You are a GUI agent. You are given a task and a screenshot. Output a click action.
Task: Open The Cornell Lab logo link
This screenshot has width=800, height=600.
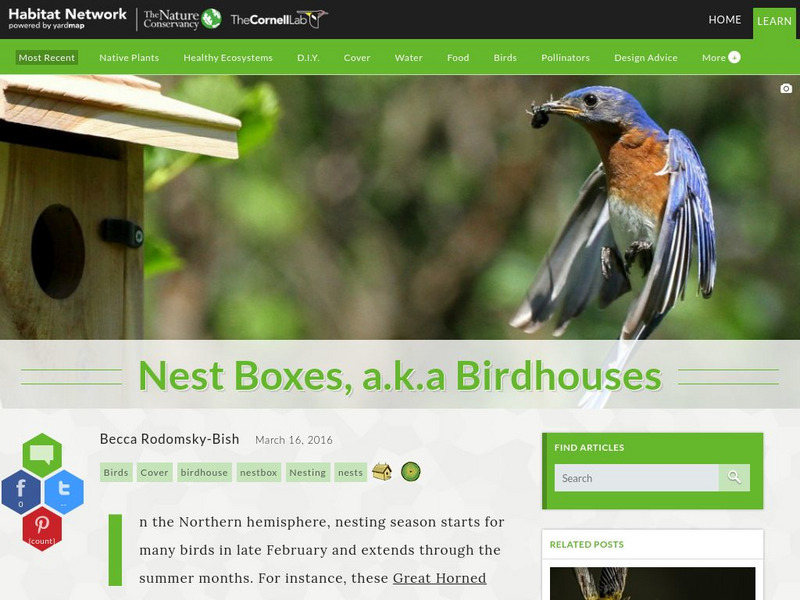coord(279,19)
